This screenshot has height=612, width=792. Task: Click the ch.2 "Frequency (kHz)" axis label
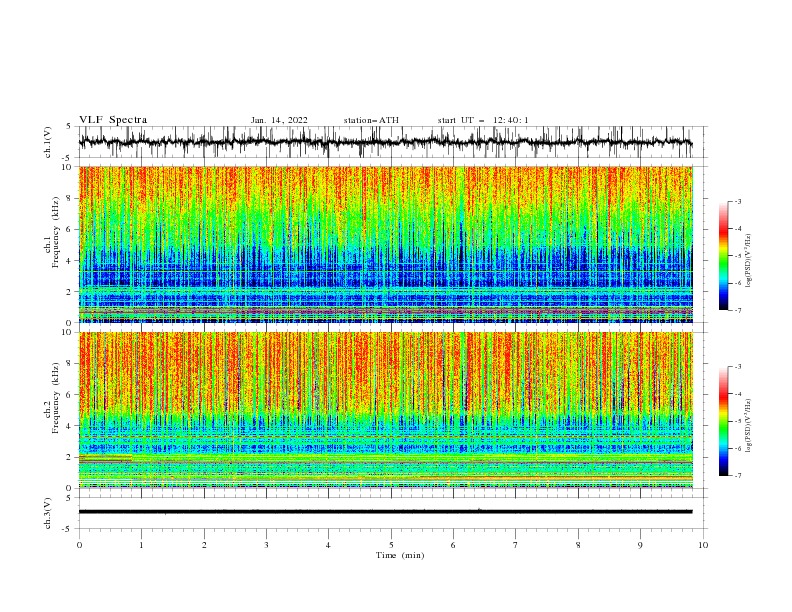pos(56,398)
